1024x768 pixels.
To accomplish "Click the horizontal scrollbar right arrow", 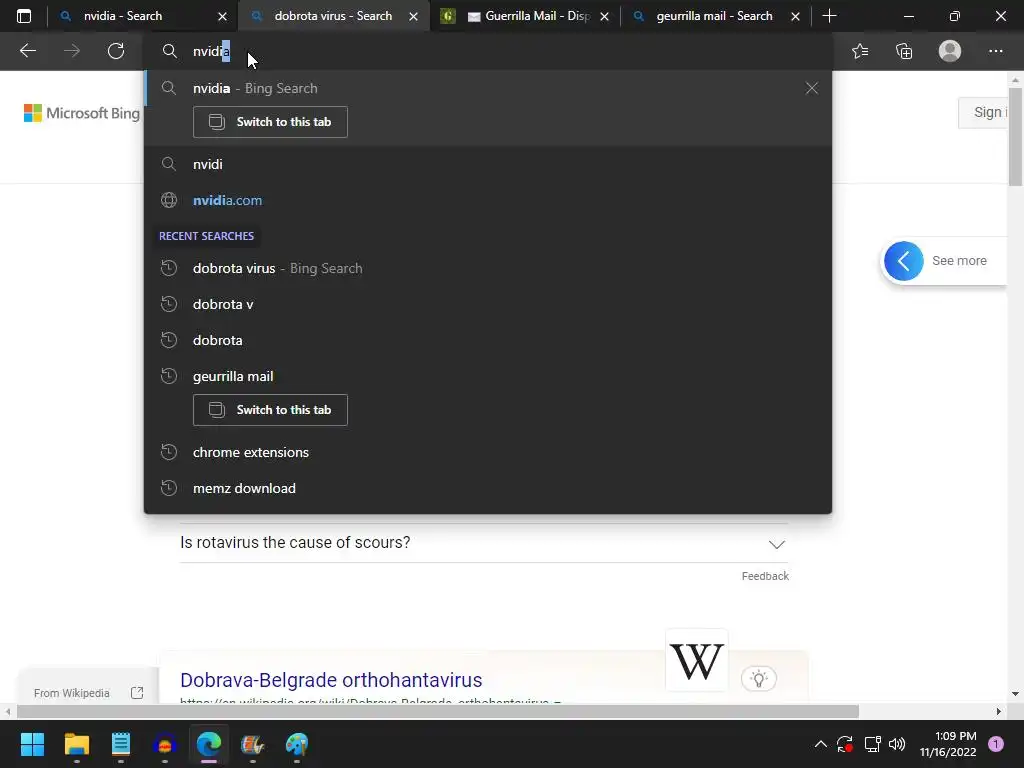I will 999,711.
